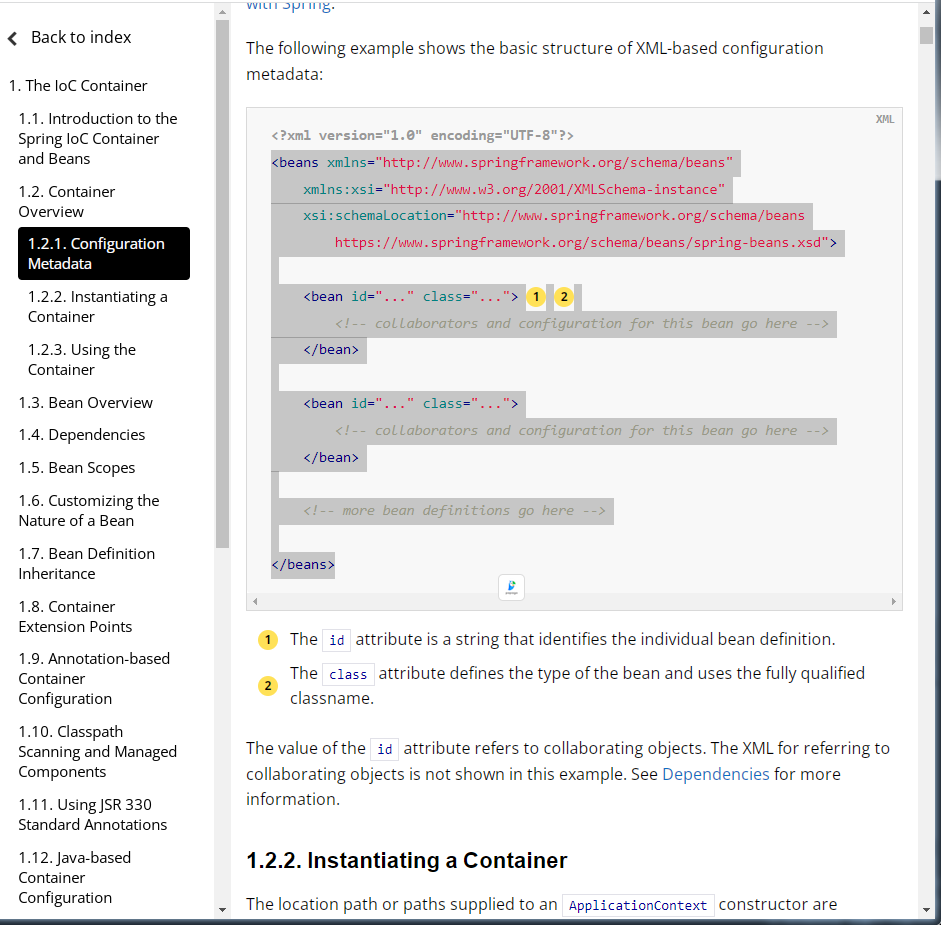Click the sidebar scroll-down arrow
This screenshot has width=941, height=925.
222,910
